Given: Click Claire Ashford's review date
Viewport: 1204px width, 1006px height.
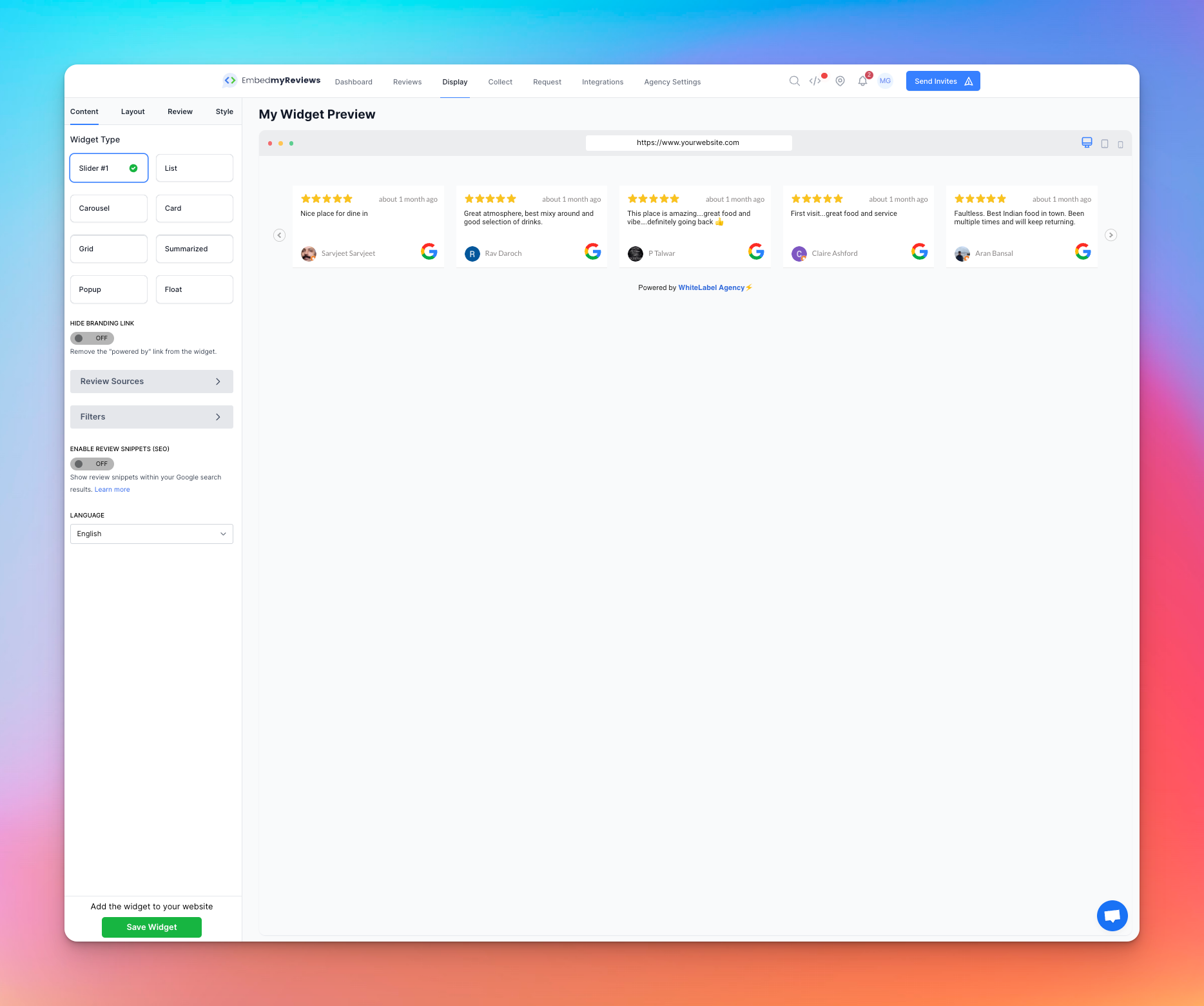Looking at the screenshot, I should 898,199.
